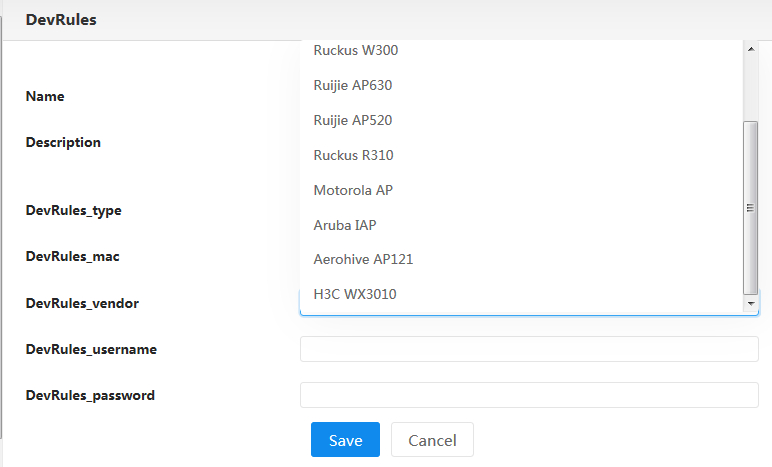Select Aruba IAP option
The image size is (772, 467).
coord(521,225)
